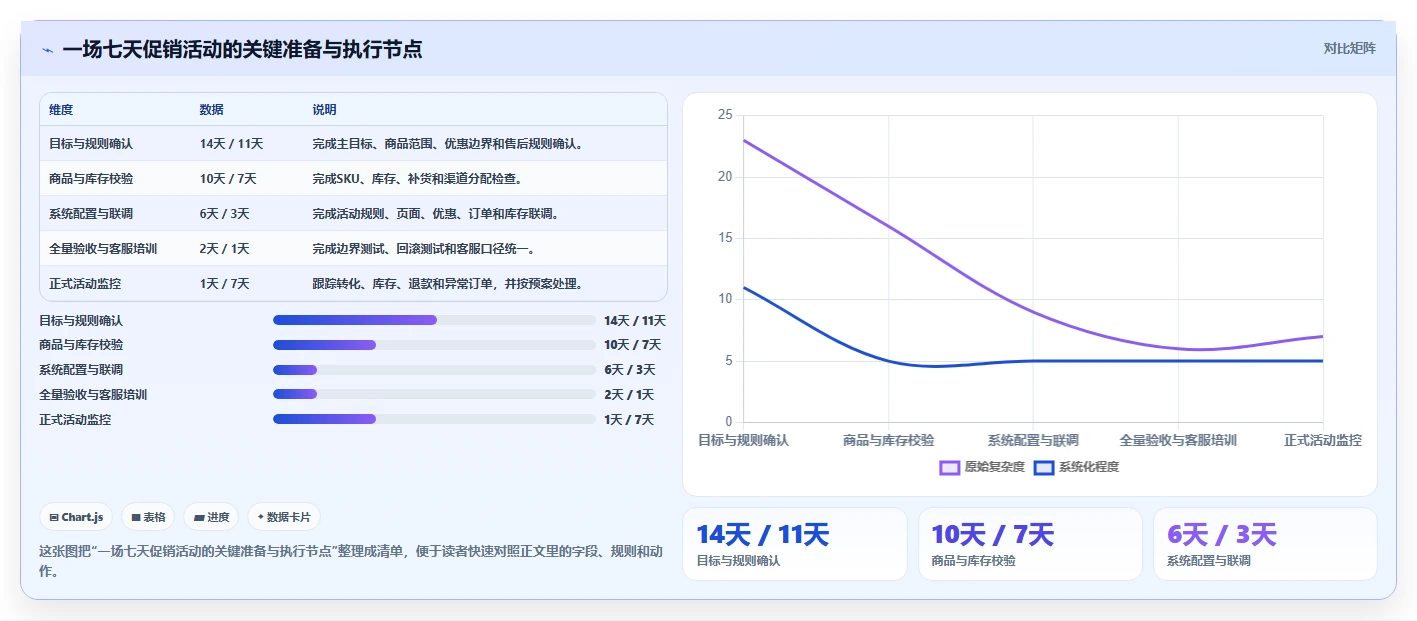Click y-axis tick label 10
1417x621 pixels.
(726, 299)
